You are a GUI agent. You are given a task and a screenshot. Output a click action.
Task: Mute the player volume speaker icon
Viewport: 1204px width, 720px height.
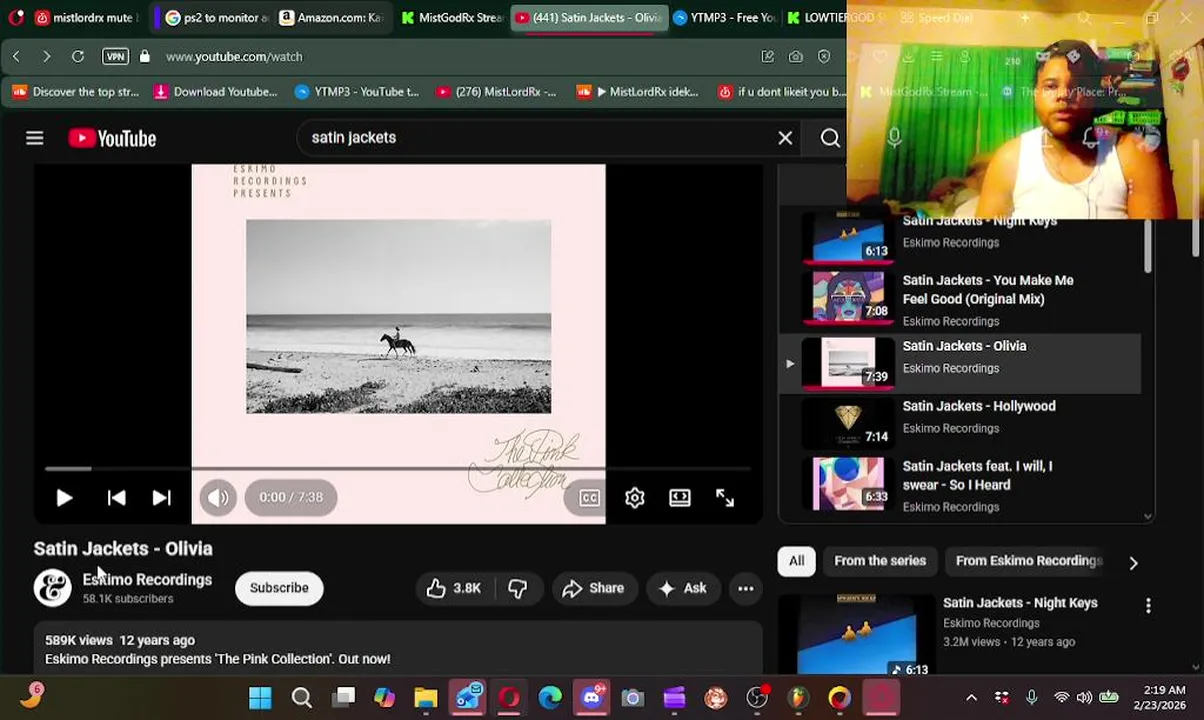(x=218, y=497)
